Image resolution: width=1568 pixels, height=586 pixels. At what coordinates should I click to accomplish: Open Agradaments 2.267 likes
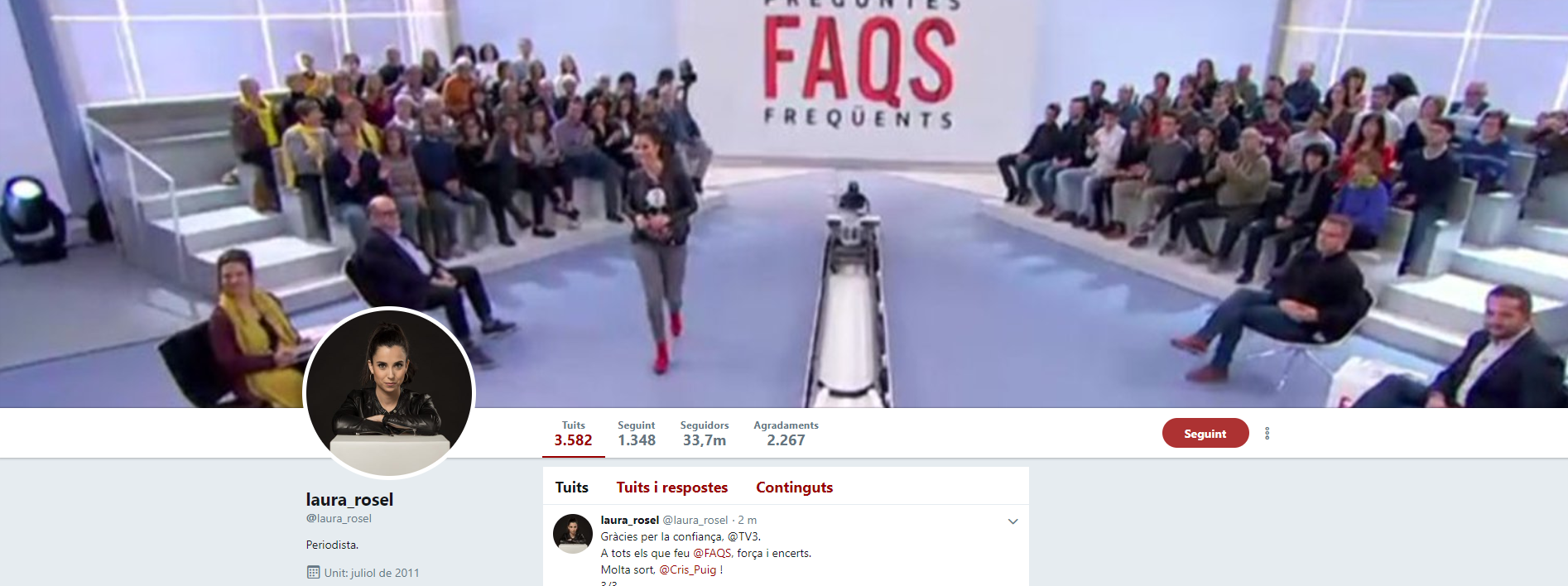786,434
